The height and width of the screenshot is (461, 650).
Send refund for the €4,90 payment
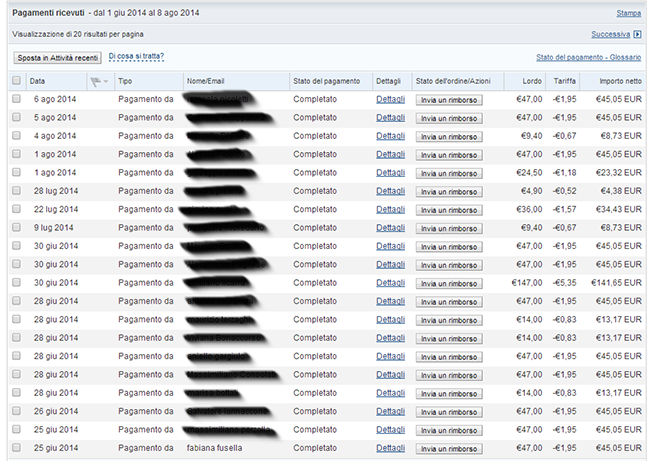[x=449, y=192]
